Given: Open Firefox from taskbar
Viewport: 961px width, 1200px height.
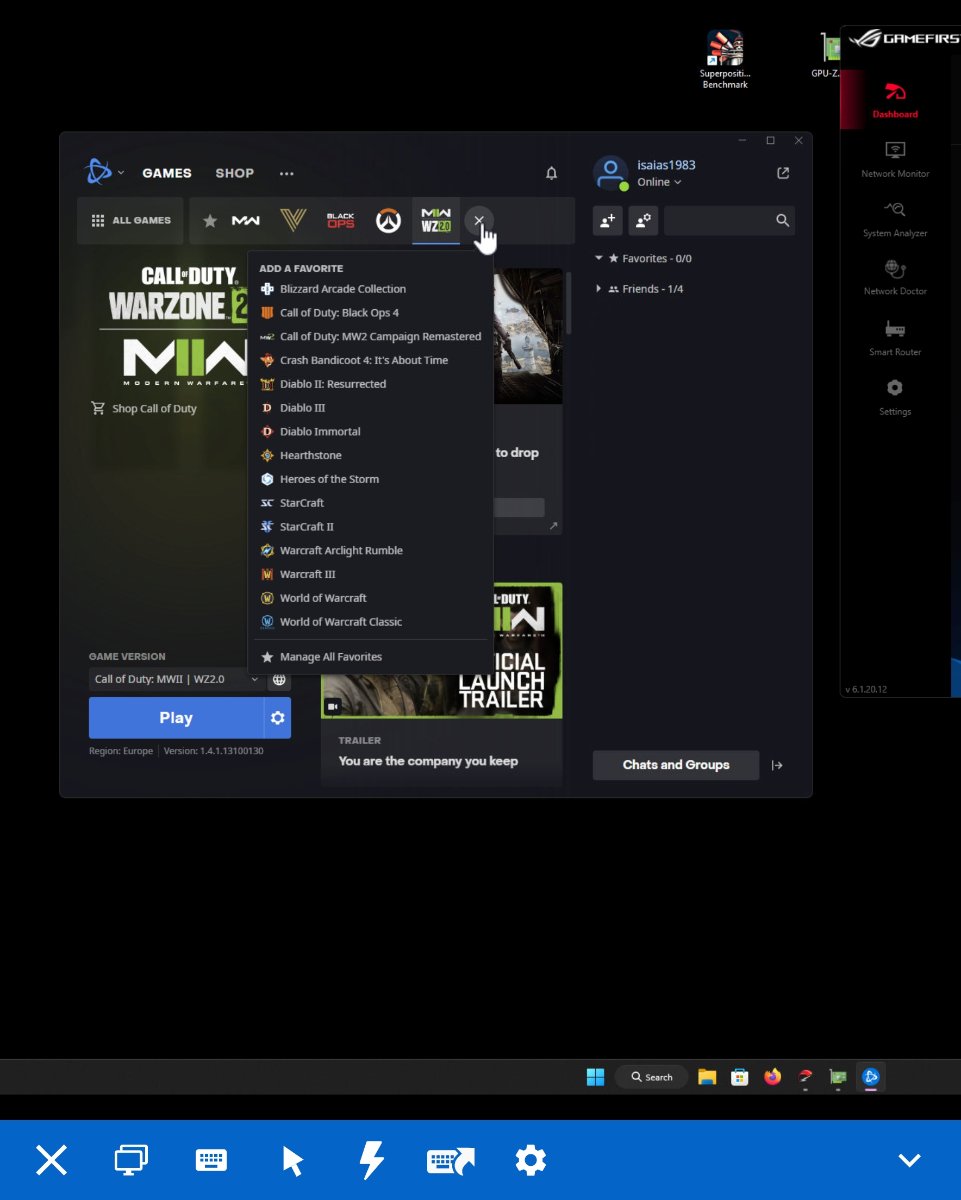Looking at the screenshot, I should tap(772, 1077).
